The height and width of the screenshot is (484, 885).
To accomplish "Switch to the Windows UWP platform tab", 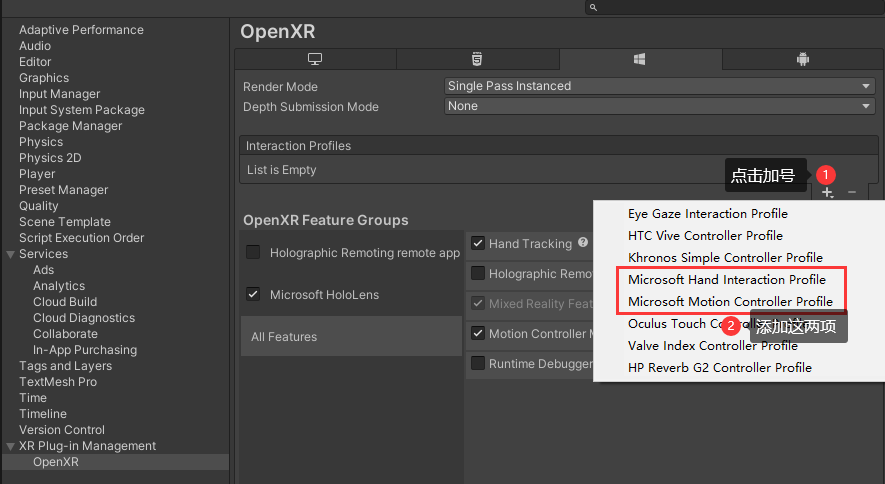I will [640, 59].
